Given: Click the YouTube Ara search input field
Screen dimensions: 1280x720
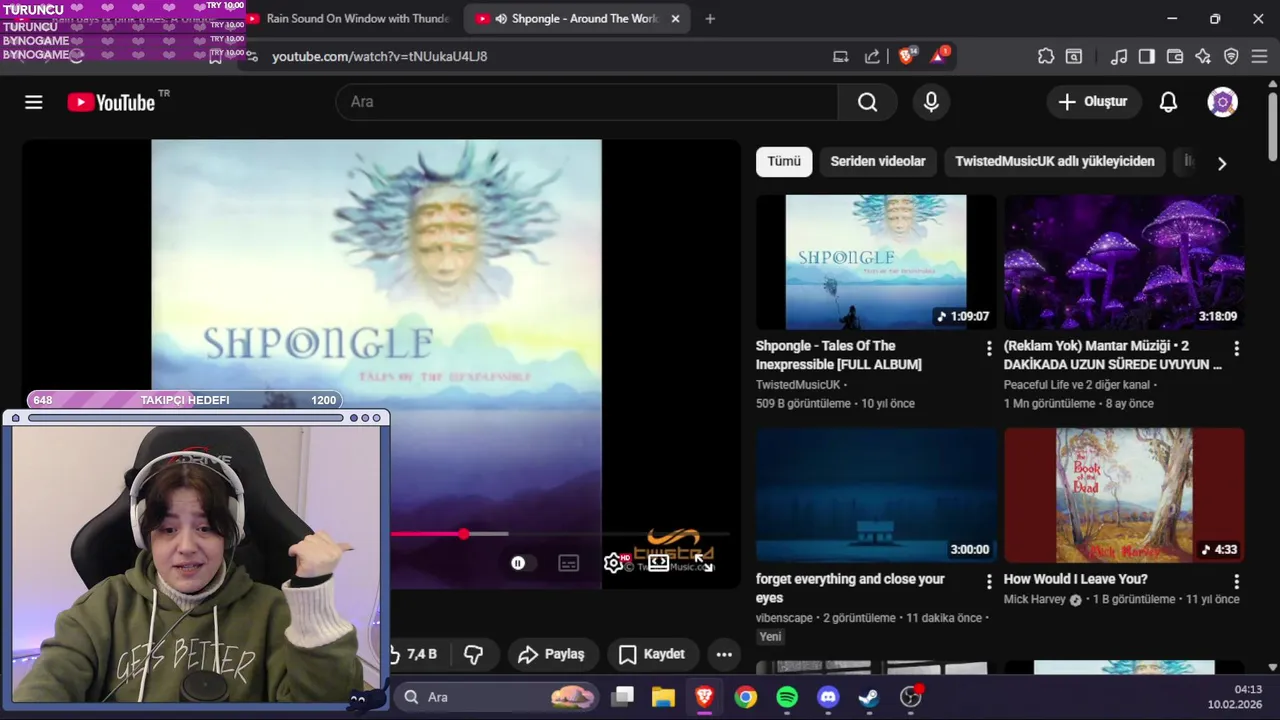Looking at the screenshot, I should click(587, 102).
